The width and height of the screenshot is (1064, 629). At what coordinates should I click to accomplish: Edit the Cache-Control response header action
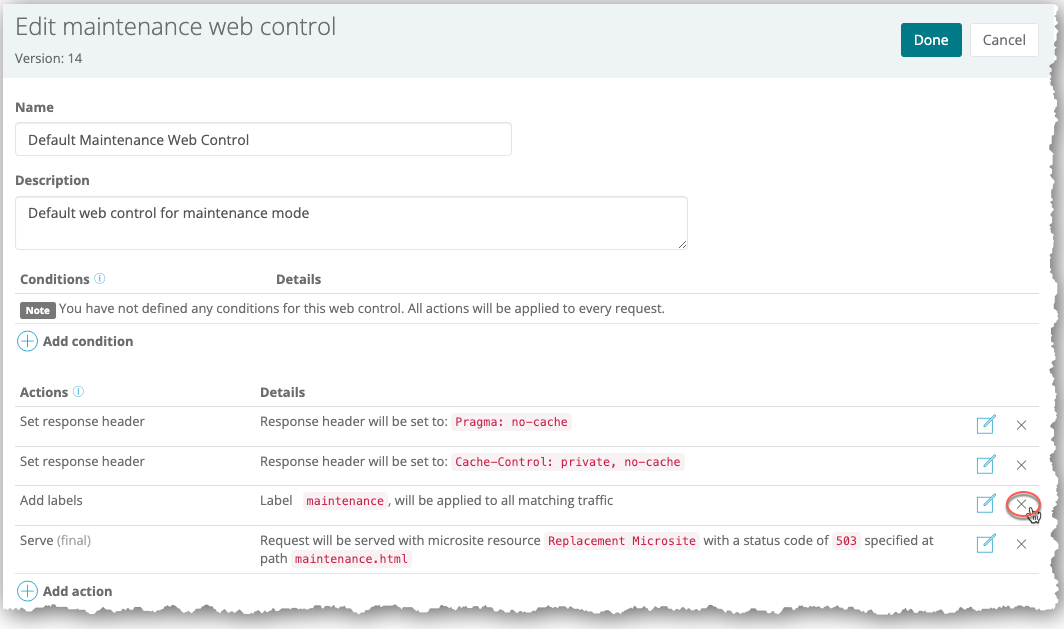point(986,464)
